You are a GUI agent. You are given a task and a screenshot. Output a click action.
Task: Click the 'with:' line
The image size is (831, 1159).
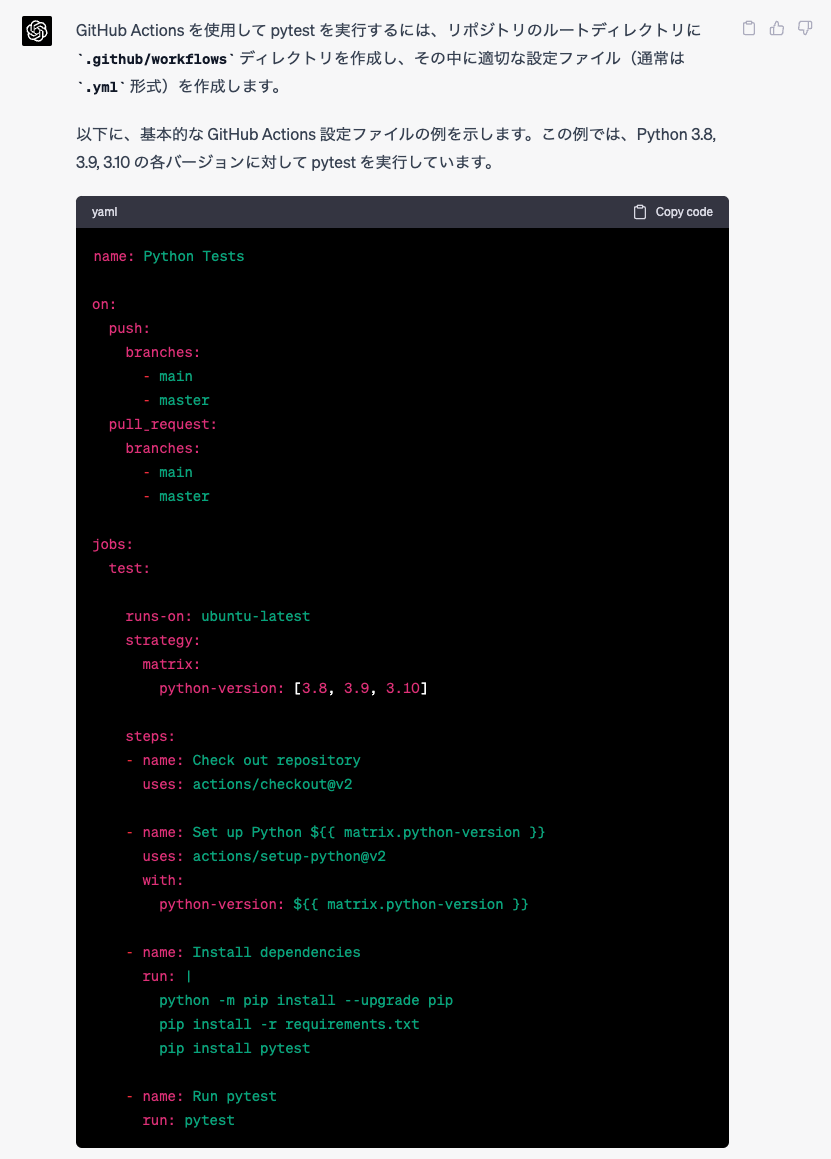[163, 880]
